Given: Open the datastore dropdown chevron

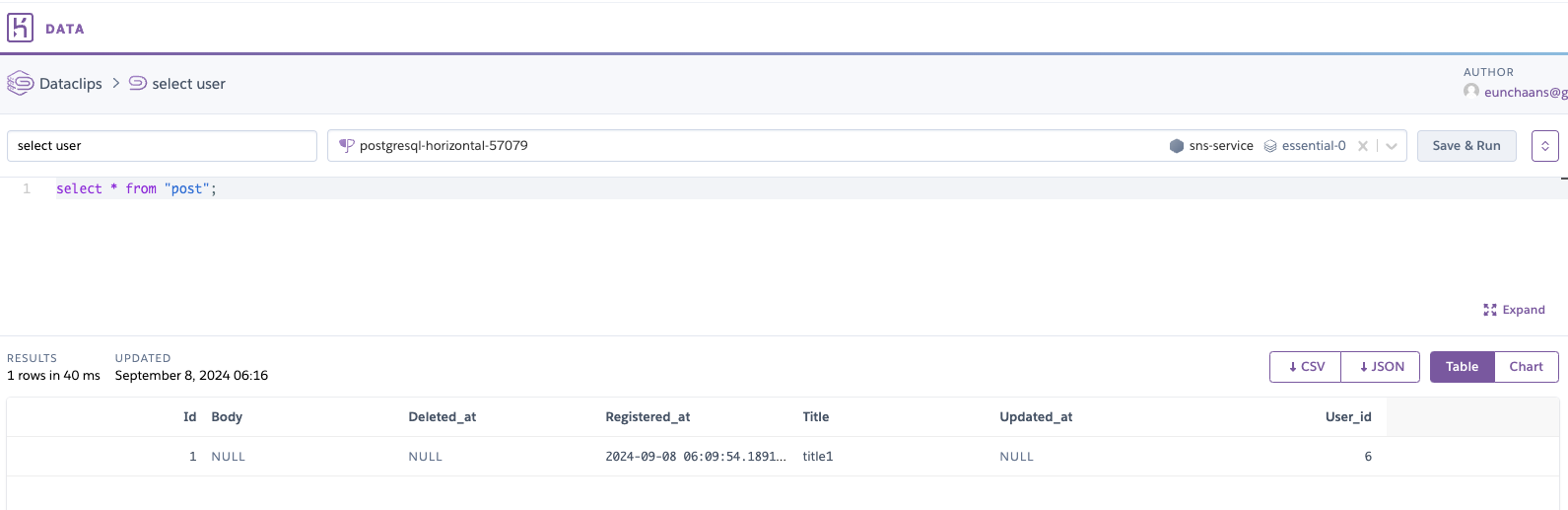Looking at the screenshot, I should (x=1392, y=146).
